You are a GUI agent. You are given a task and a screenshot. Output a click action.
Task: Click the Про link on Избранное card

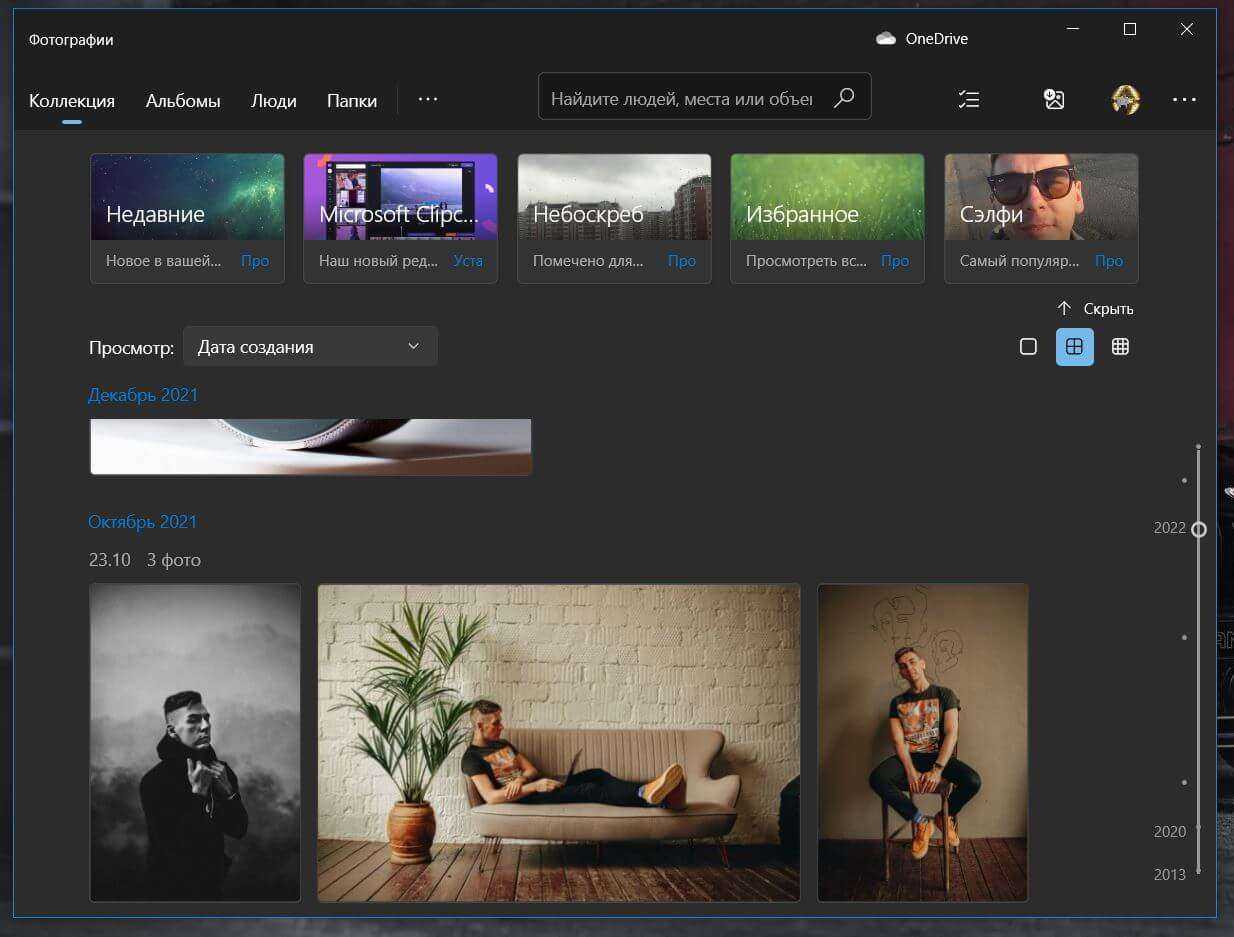pyautogui.click(x=894, y=261)
